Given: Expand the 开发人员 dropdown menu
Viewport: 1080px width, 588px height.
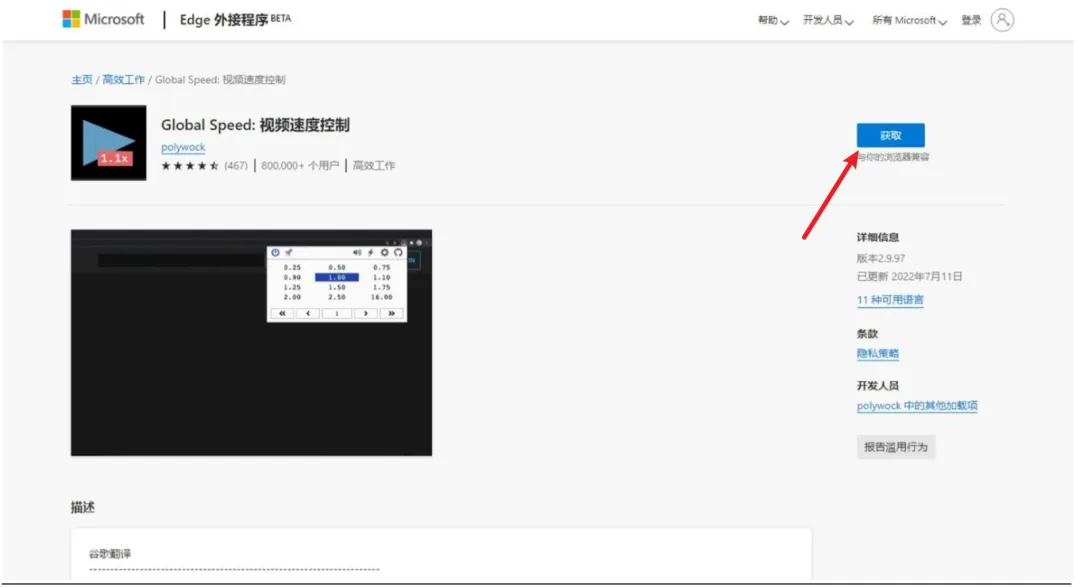Looking at the screenshot, I should click(828, 21).
